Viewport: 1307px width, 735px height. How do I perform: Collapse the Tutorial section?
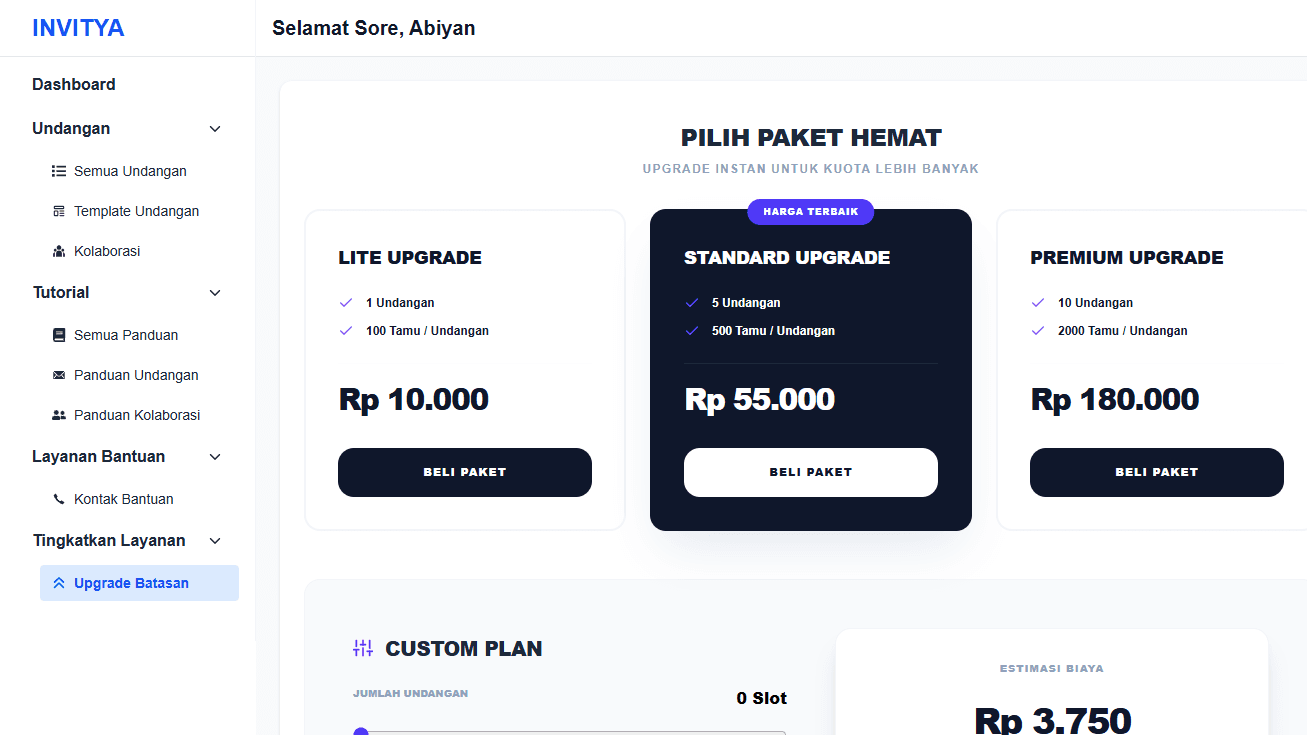tap(215, 293)
